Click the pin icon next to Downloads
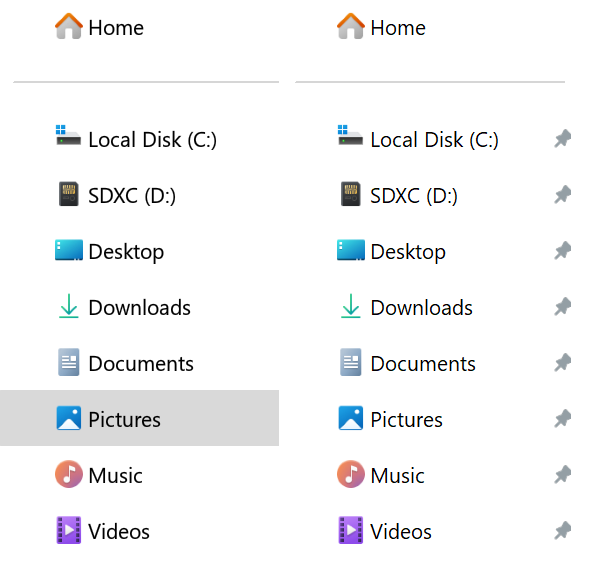This screenshot has height=562, width=600. [x=563, y=307]
